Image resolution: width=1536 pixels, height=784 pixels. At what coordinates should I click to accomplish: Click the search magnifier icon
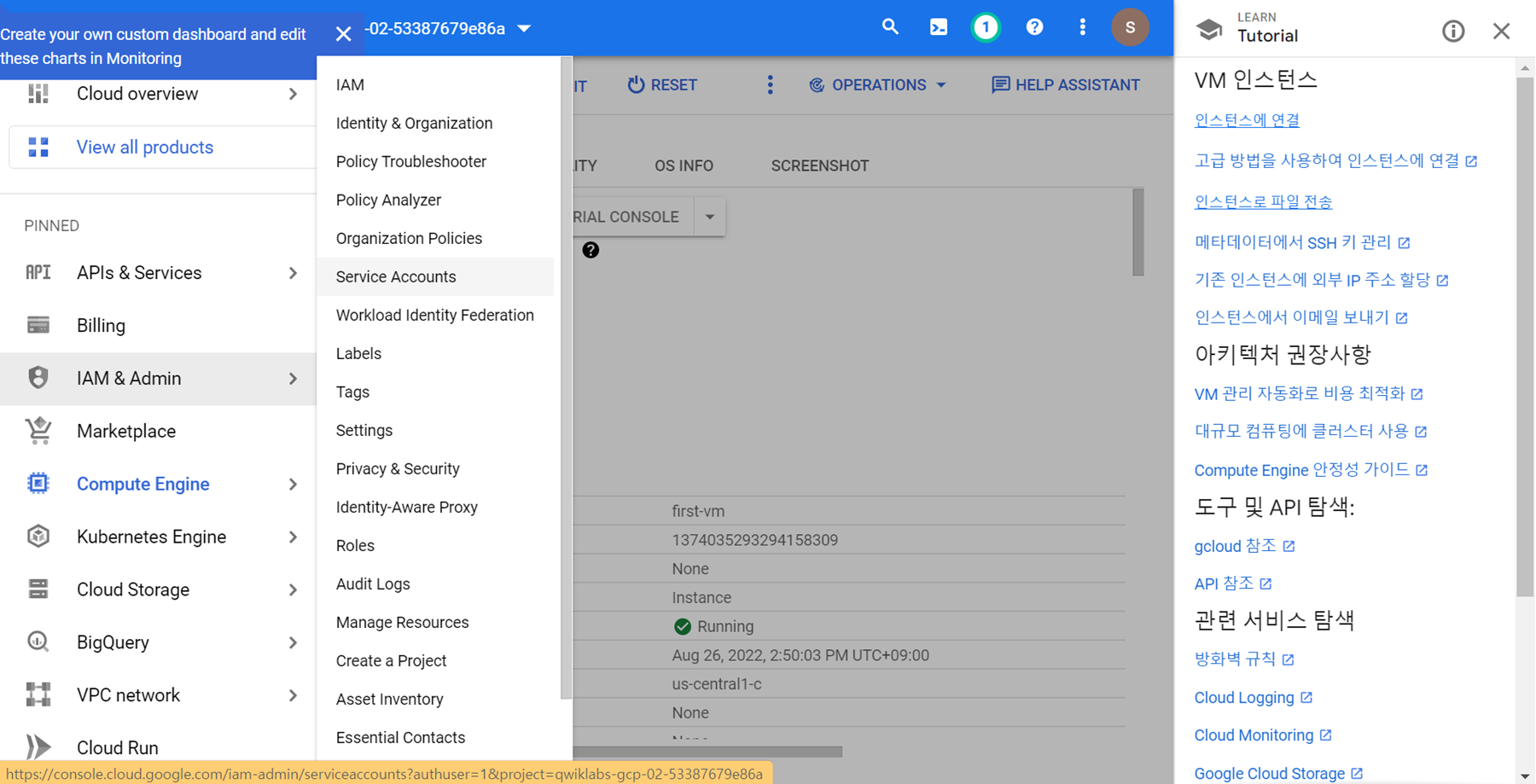coord(890,27)
